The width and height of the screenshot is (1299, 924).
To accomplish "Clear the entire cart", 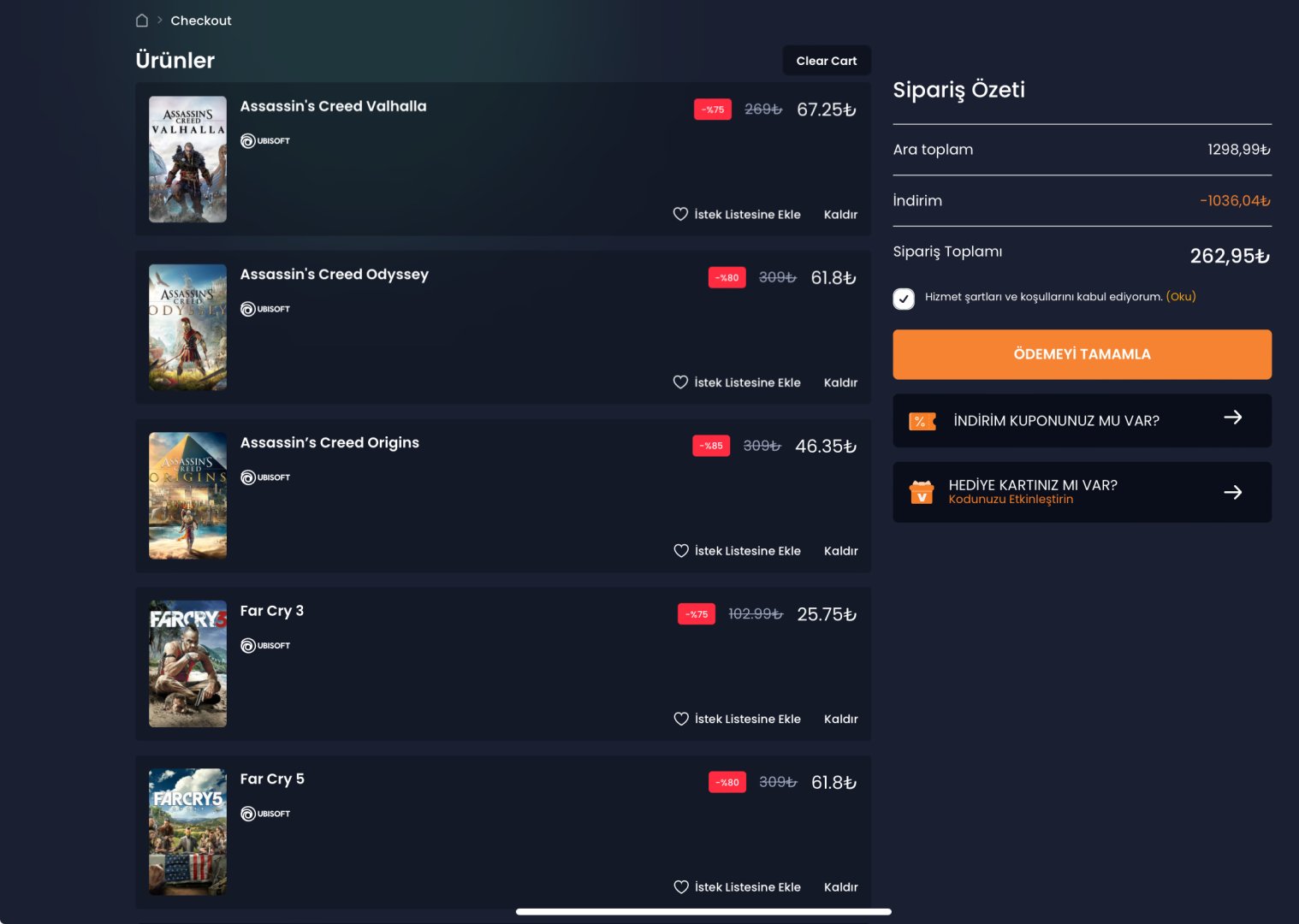I will pyautogui.click(x=827, y=61).
